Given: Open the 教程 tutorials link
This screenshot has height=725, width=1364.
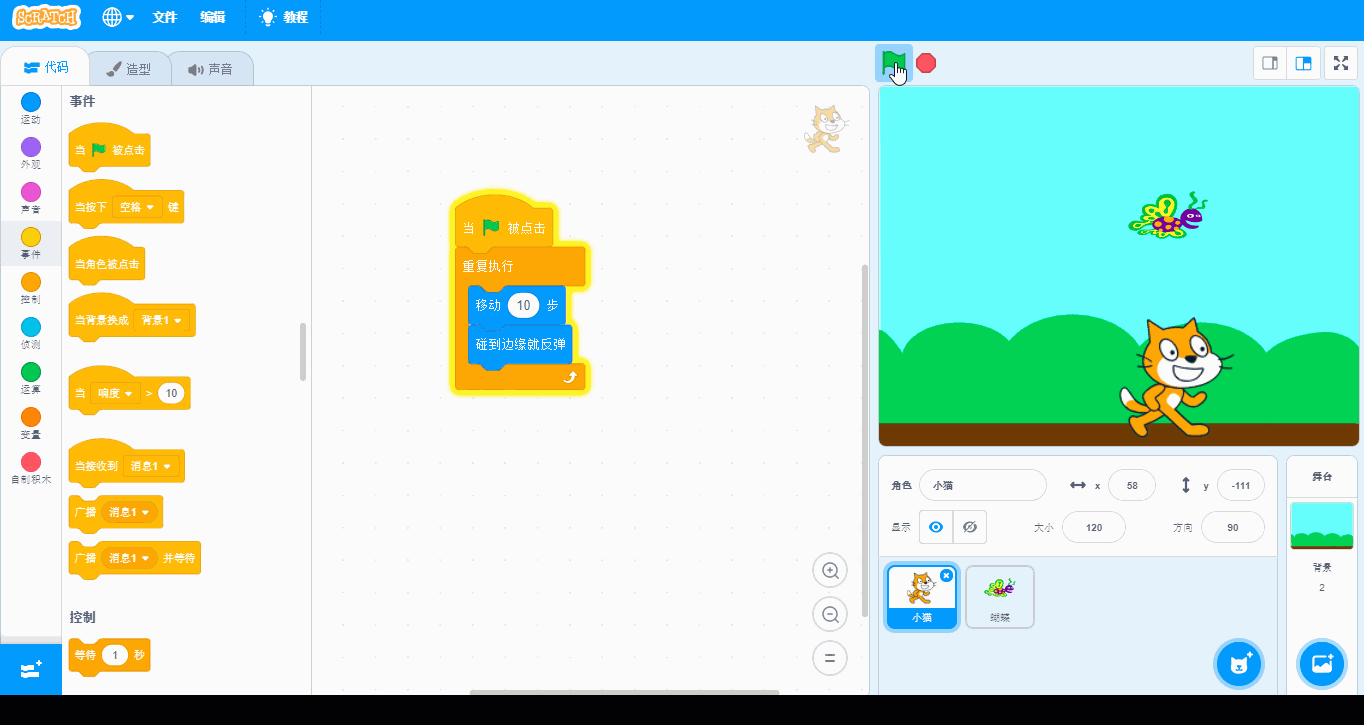Looking at the screenshot, I should pos(283,17).
